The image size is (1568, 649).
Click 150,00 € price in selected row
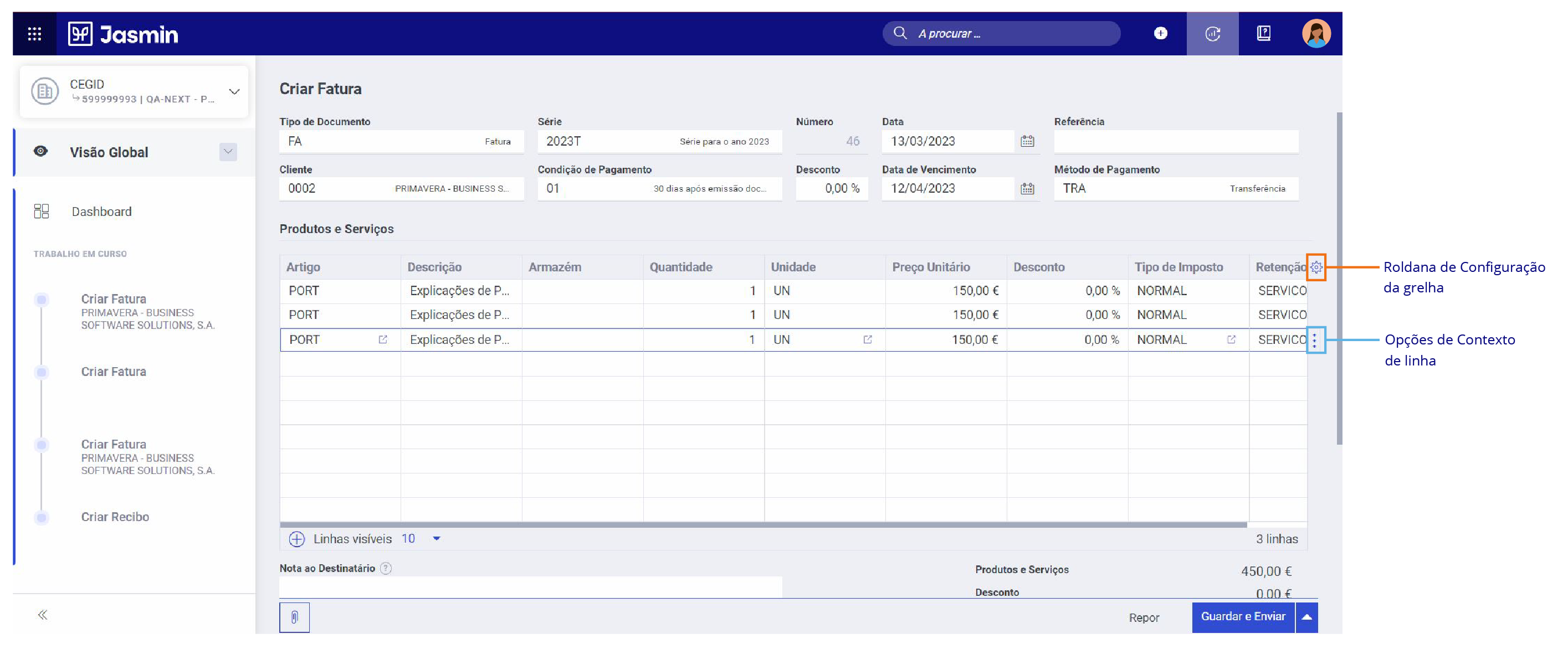point(974,340)
